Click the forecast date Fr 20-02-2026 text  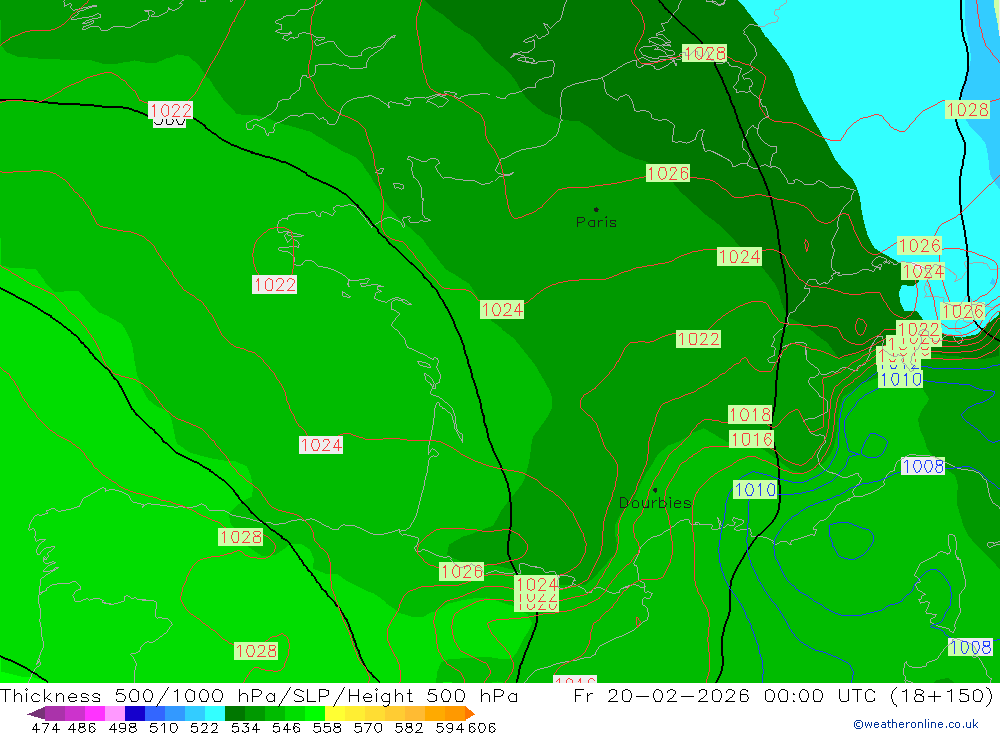pyautogui.click(x=662, y=696)
